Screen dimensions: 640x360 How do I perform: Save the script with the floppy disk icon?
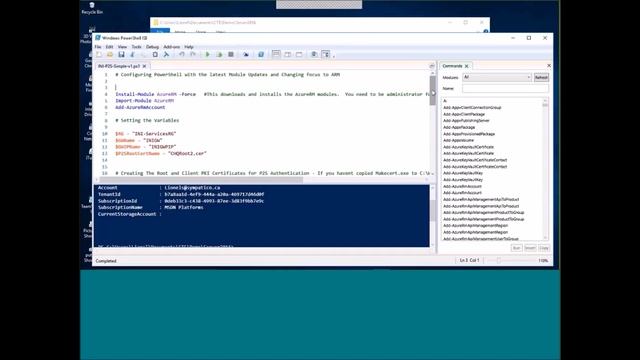[x=121, y=54]
